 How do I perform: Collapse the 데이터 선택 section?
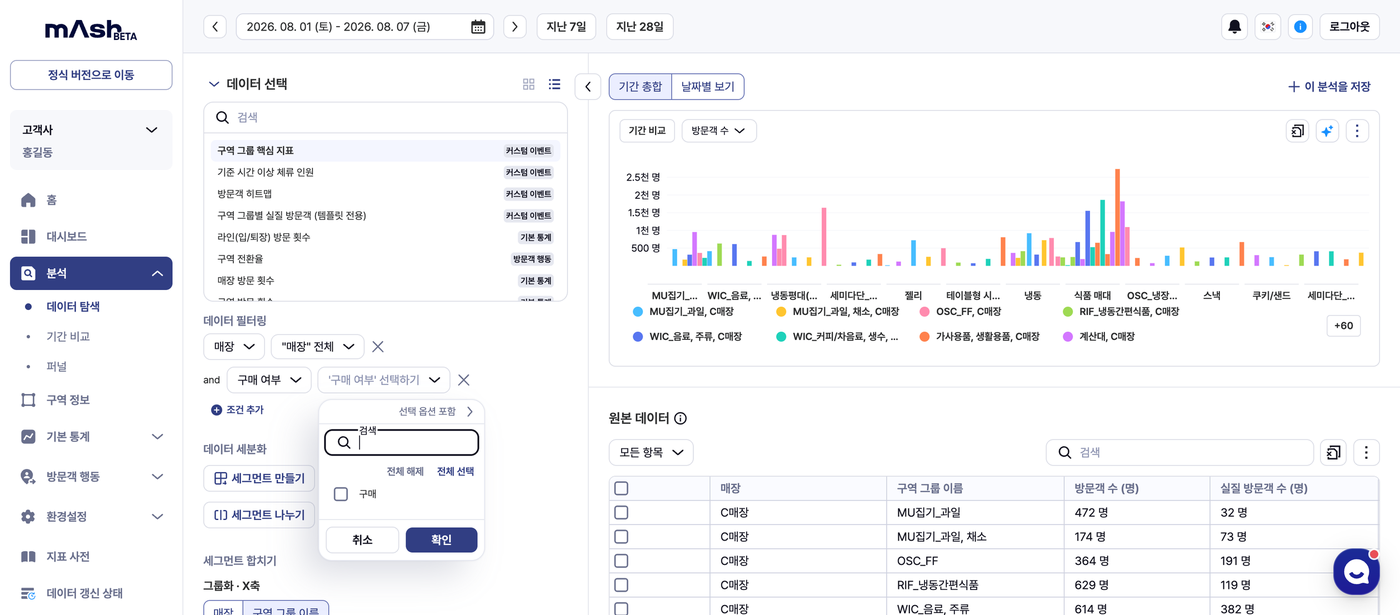pyautogui.click(x=213, y=84)
